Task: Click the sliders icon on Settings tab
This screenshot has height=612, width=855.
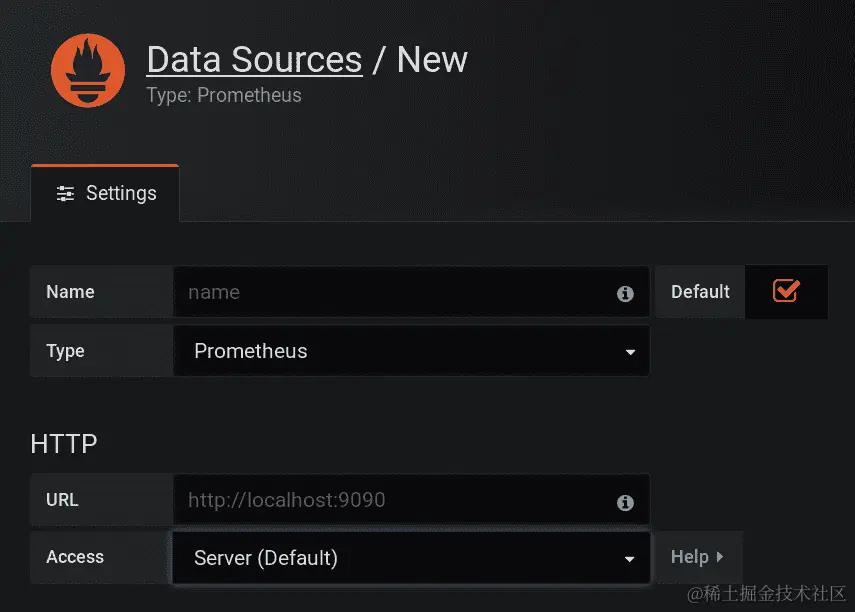Action: (x=65, y=194)
